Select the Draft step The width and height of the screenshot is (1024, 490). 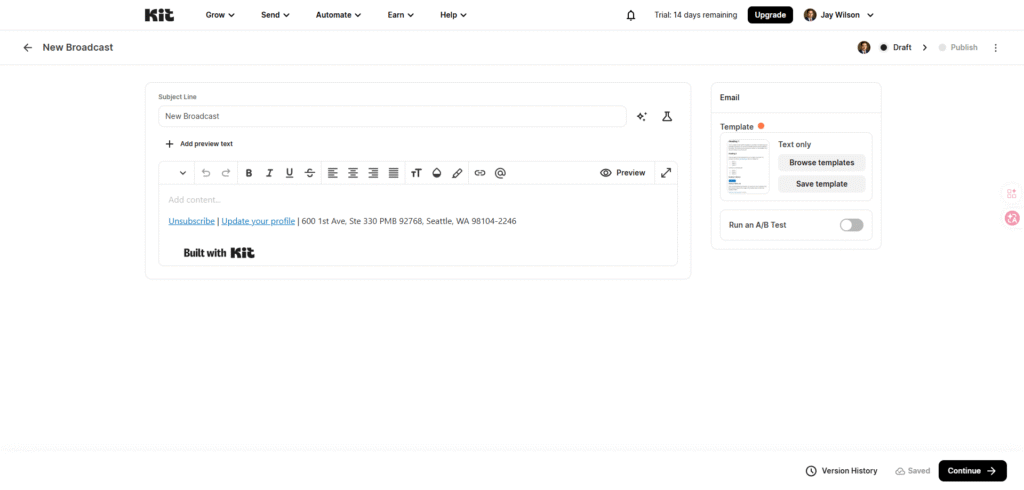[895, 48]
